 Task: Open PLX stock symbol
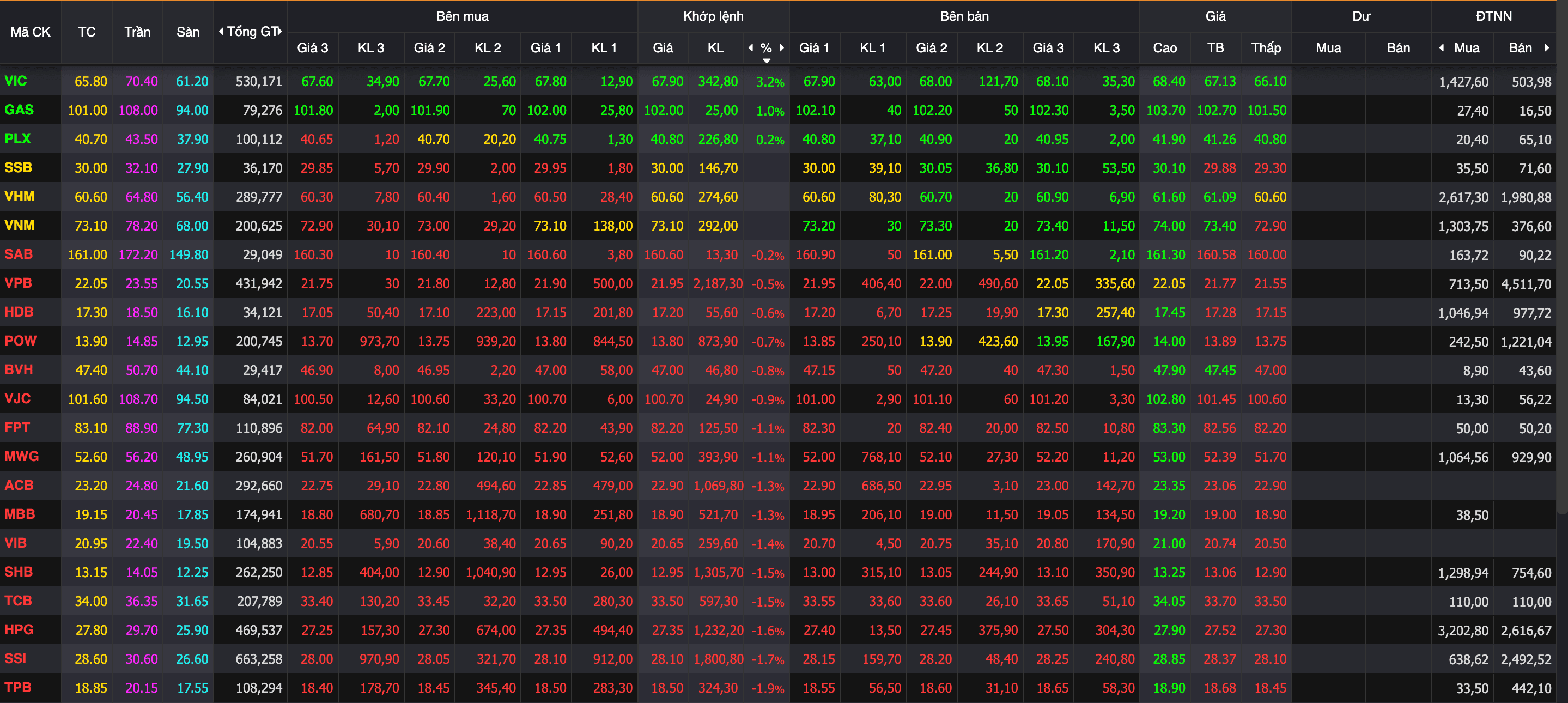17,139
